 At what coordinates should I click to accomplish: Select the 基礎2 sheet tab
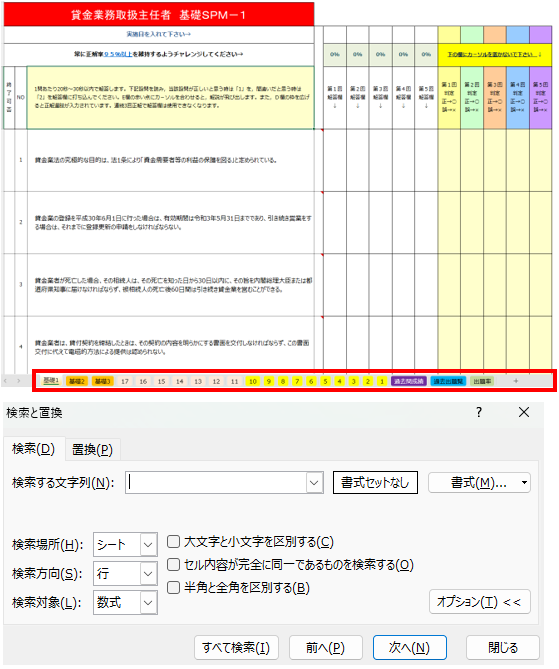[x=77, y=381]
